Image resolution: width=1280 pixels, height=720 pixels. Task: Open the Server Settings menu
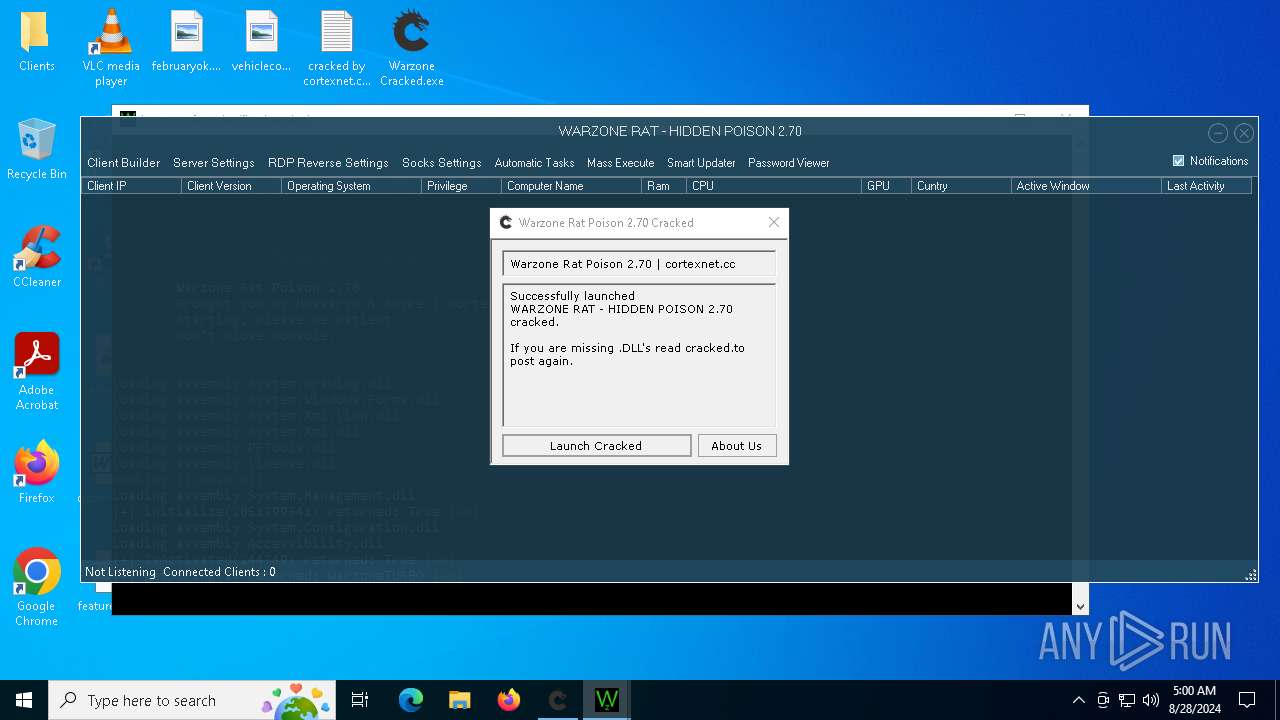tap(213, 163)
